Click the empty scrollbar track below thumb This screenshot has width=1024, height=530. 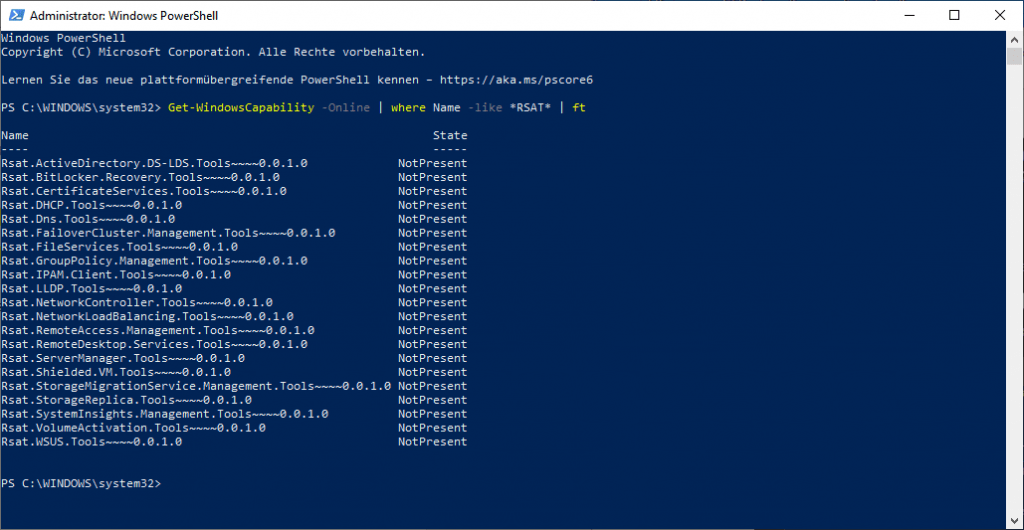1015,300
